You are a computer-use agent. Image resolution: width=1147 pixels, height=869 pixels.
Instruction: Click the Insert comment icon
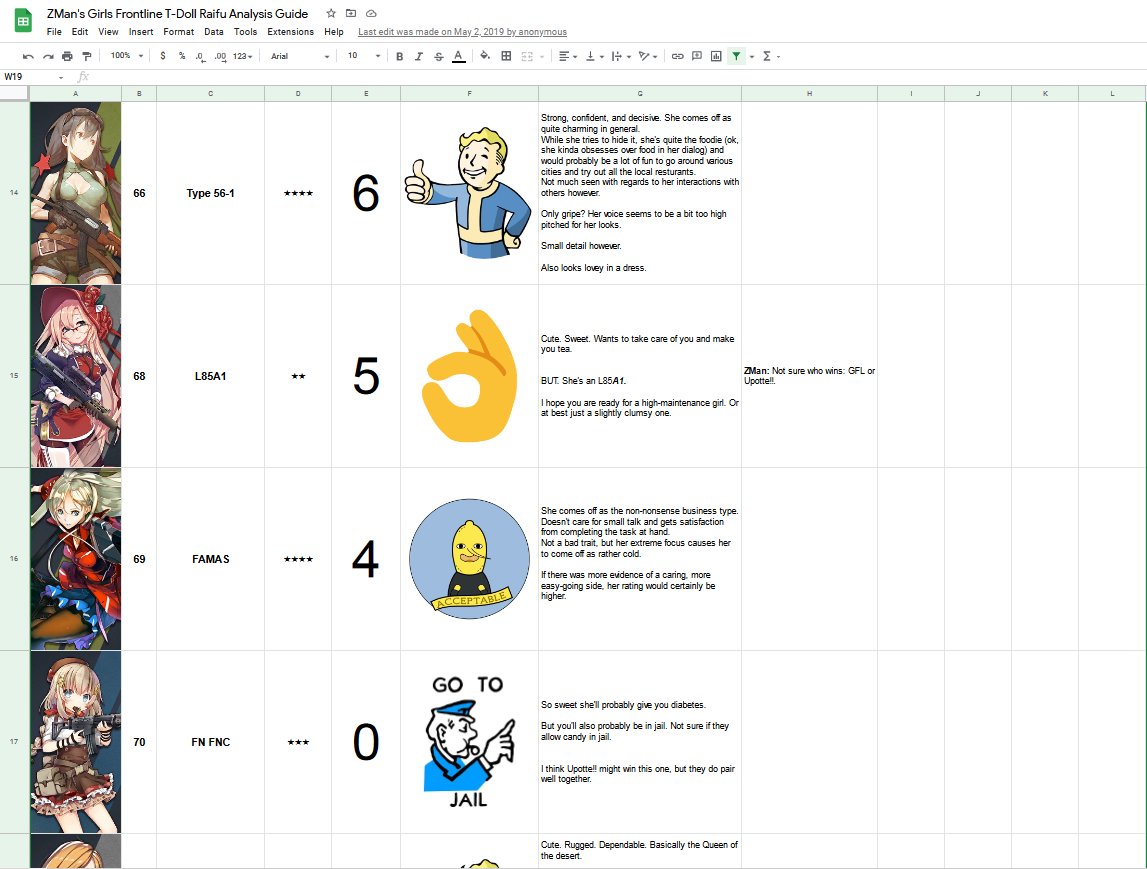coord(696,56)
